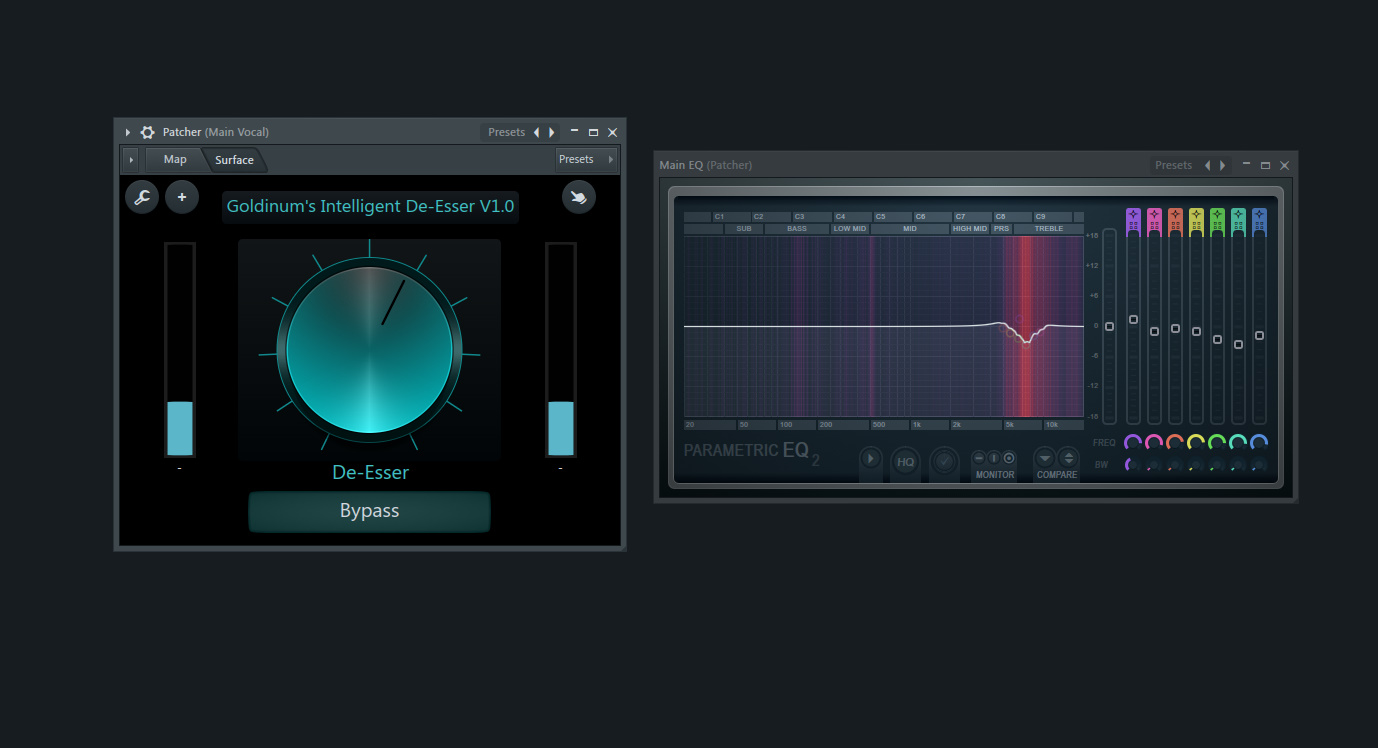Open the Presets dropdown beside the Surface tab

click(586, 159)
